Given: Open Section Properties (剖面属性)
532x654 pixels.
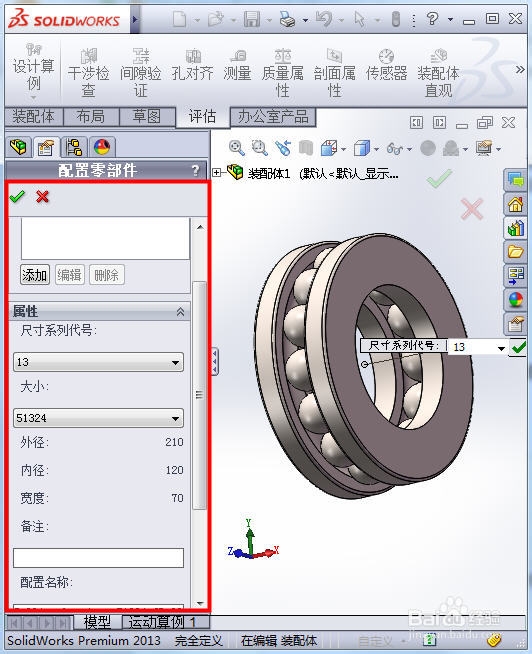Looking at the screenshot, I should pos(334,72).
